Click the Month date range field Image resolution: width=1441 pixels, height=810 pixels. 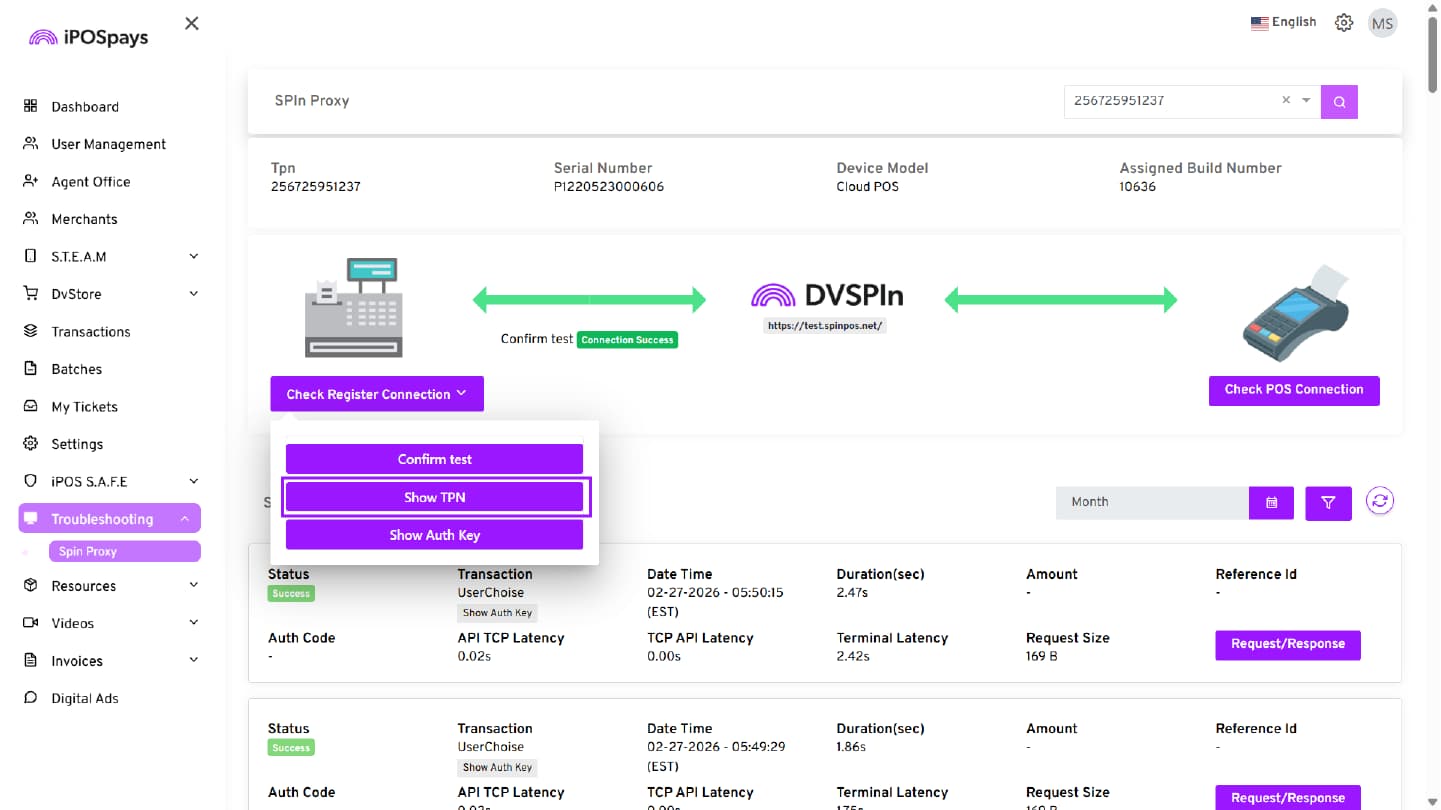click(x=1152, y=502)
